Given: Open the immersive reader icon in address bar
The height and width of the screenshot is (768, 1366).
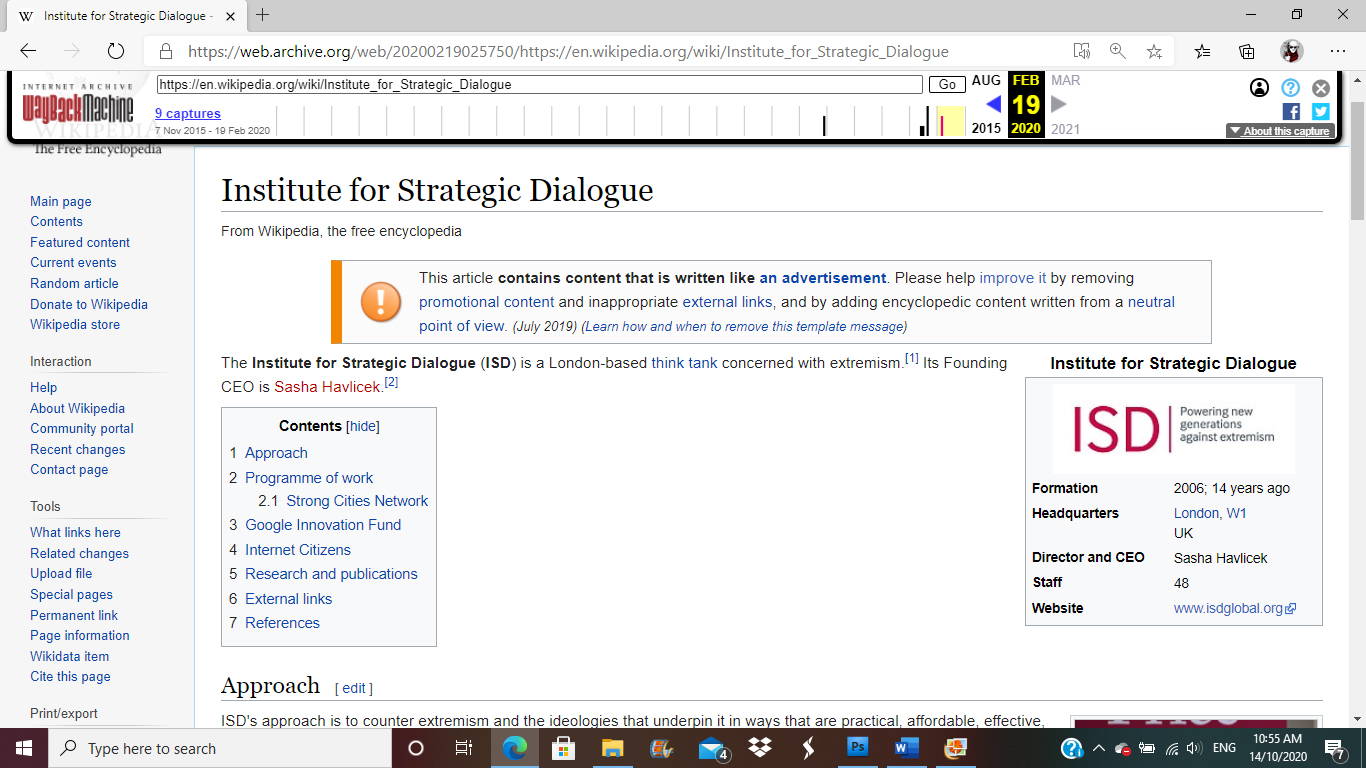Looking at the screenshot, I should (1081, 51).
